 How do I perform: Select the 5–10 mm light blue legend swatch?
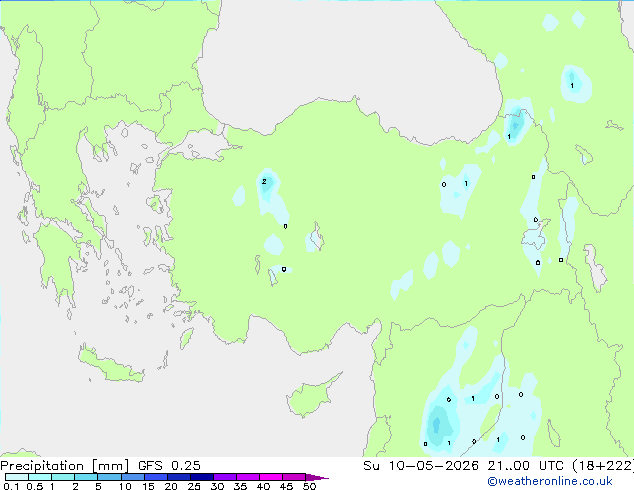click(x=110, y=477)
